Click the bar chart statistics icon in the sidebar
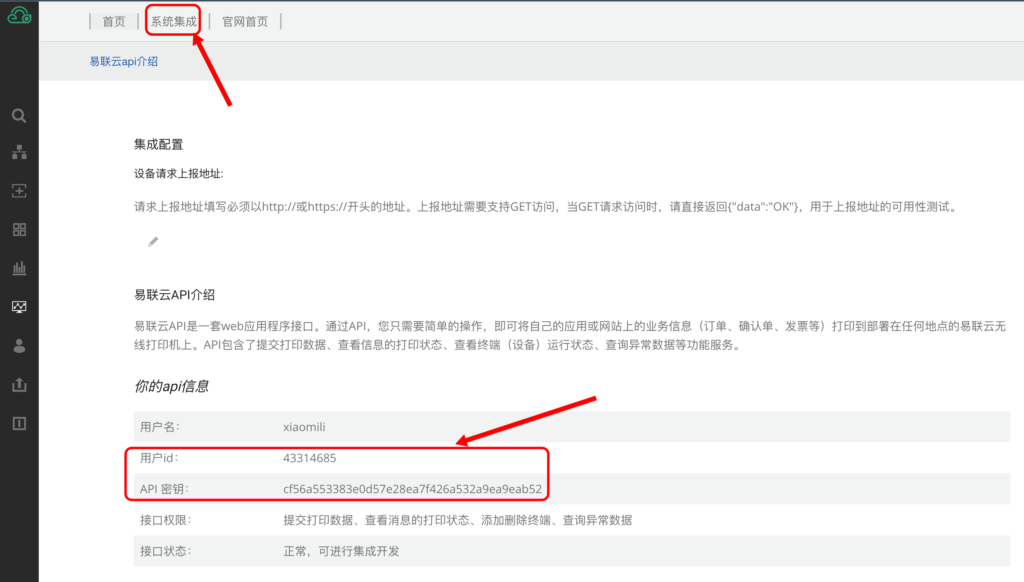Screen dimensions: 1024x582 click(18, 267)
